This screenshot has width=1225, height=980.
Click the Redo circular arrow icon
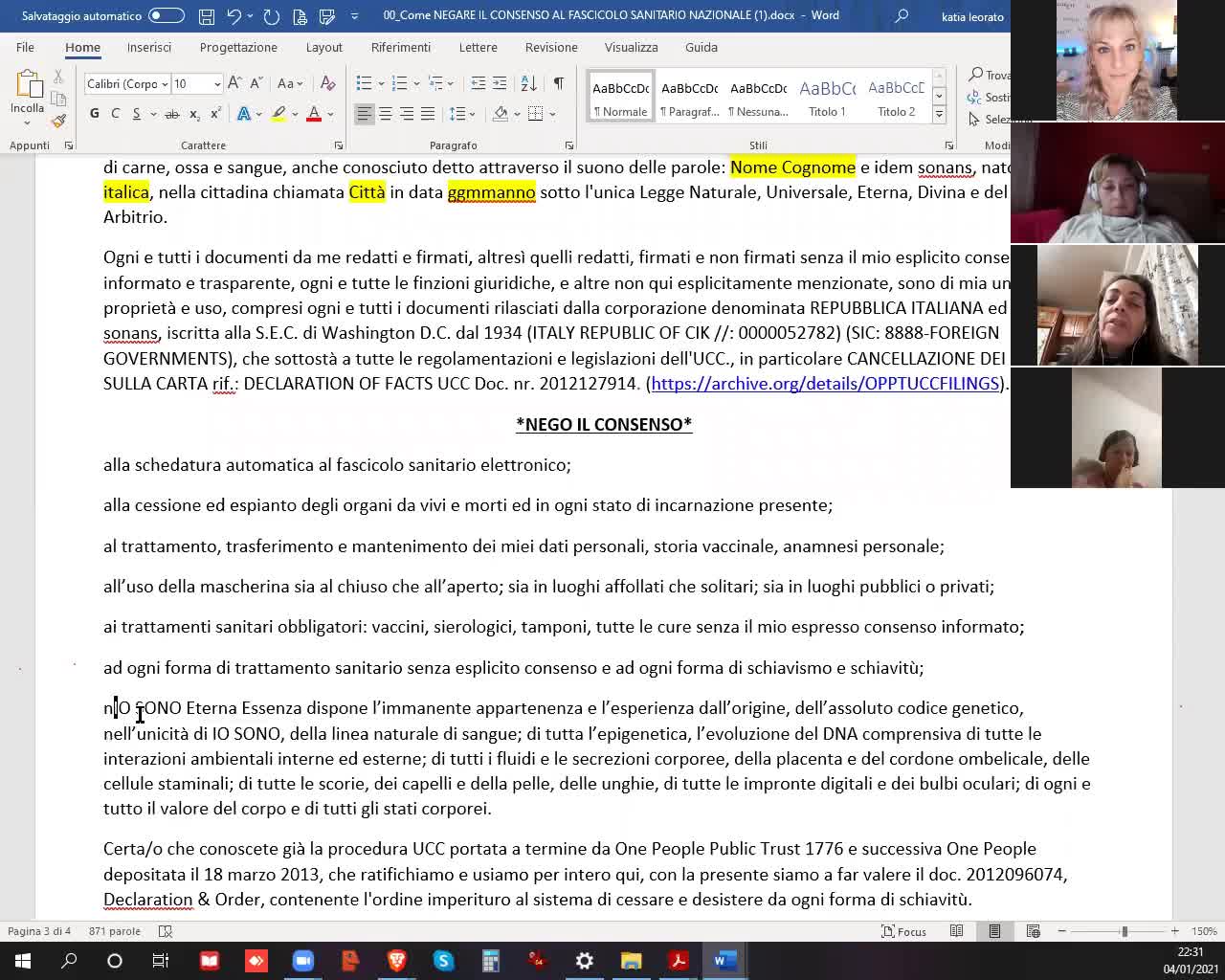click(x=271, y=16)
